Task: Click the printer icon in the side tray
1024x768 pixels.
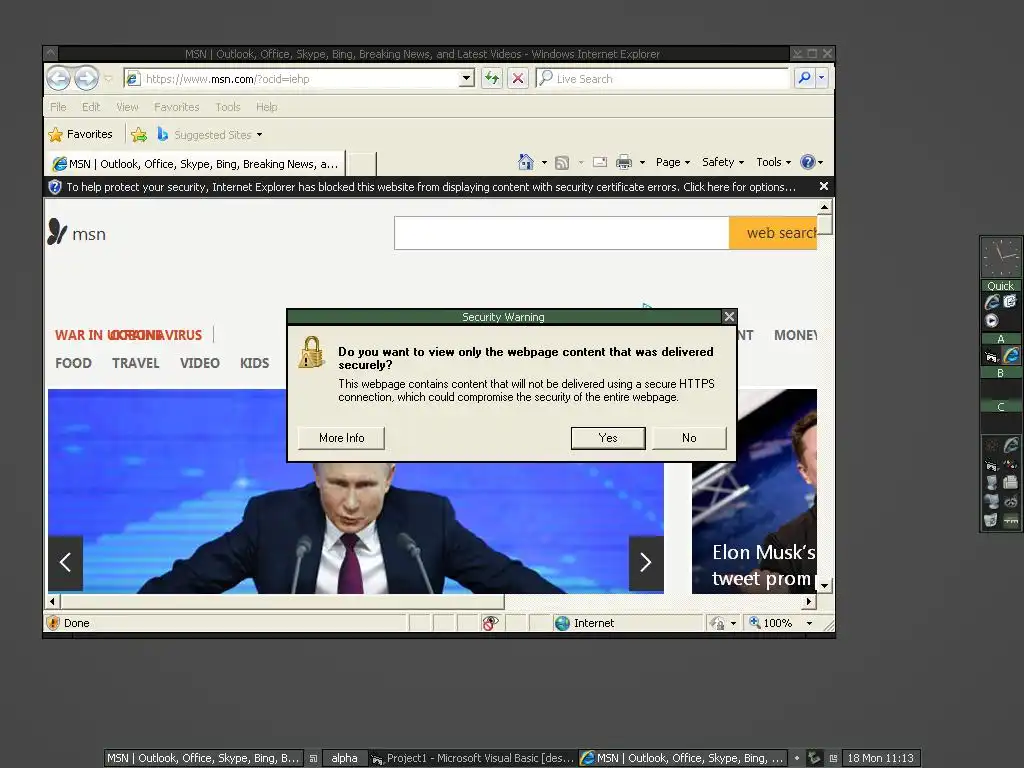Action: click(1010, 483)
